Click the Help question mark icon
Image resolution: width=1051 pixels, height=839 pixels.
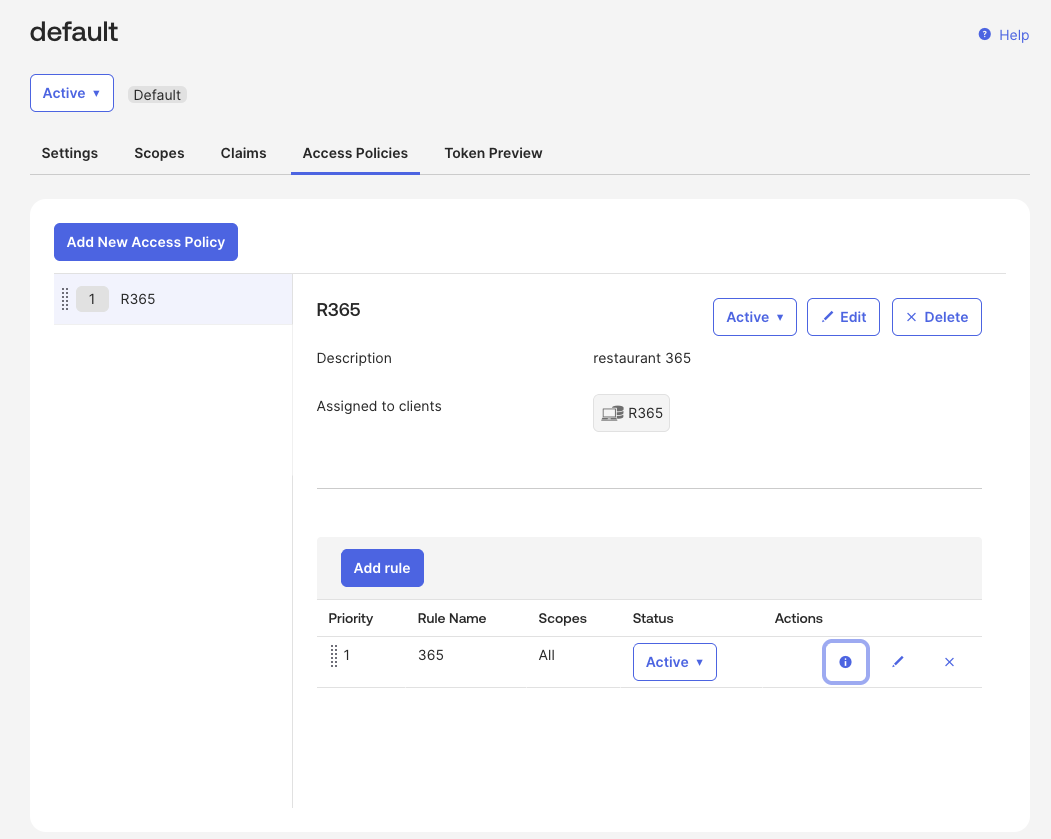coord(984,34)
